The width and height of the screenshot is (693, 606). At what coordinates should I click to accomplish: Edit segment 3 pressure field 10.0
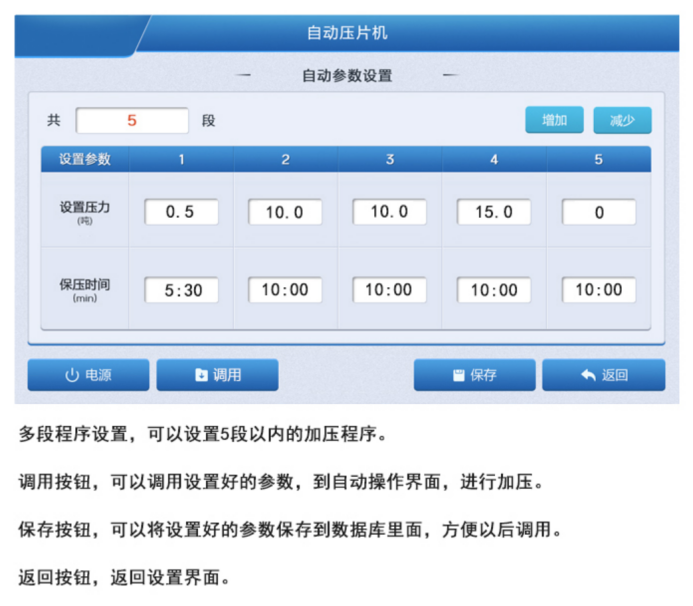[389, 213]
